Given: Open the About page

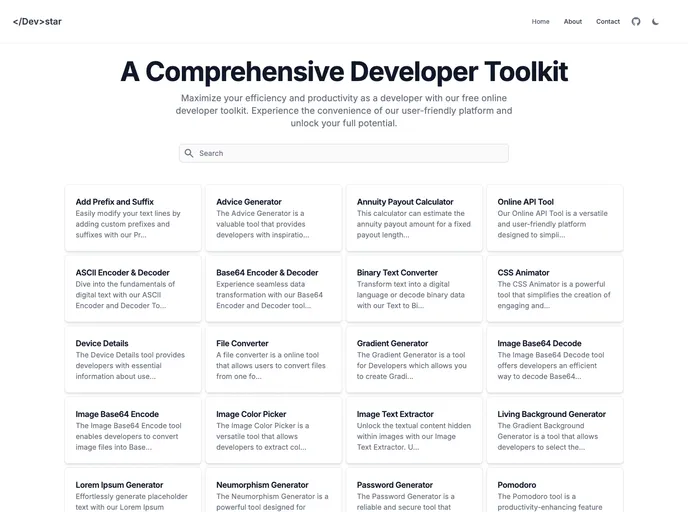Looking at the screenshot, I should [573, 21].
